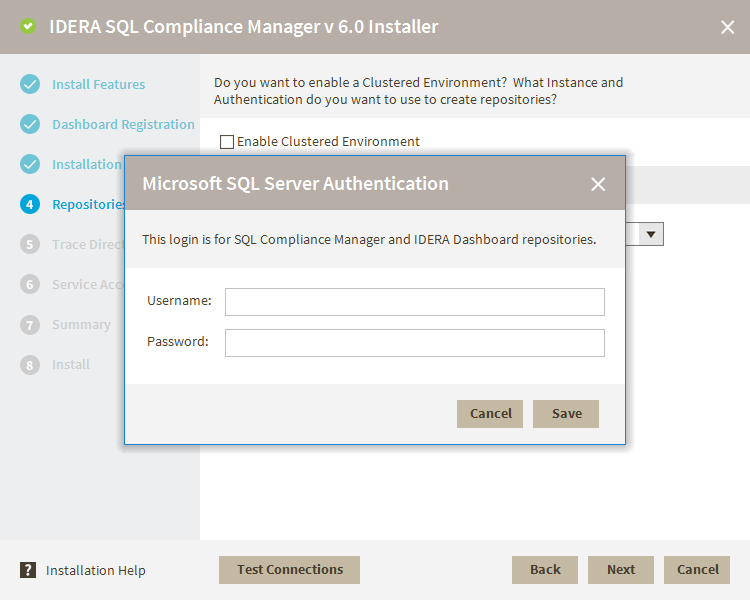The image size is (750, 600).
Task: Click the Test Connections button
Action: pyautogui.click(x=289, y=570)
